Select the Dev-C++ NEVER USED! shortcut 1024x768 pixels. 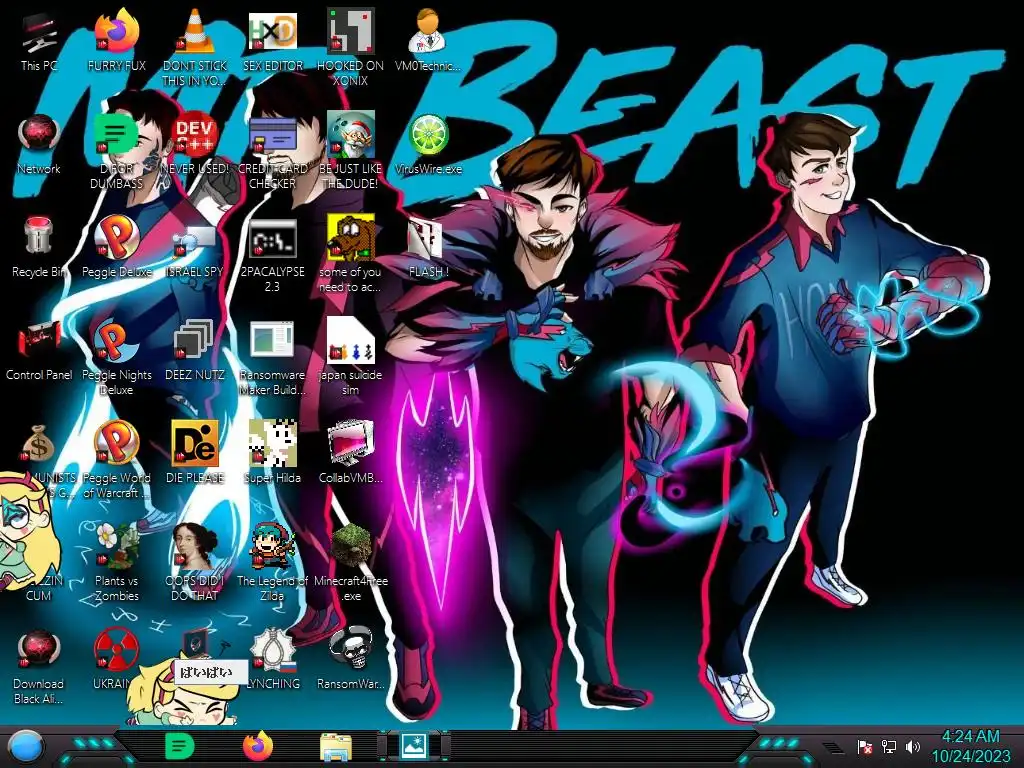click(195, 144)
